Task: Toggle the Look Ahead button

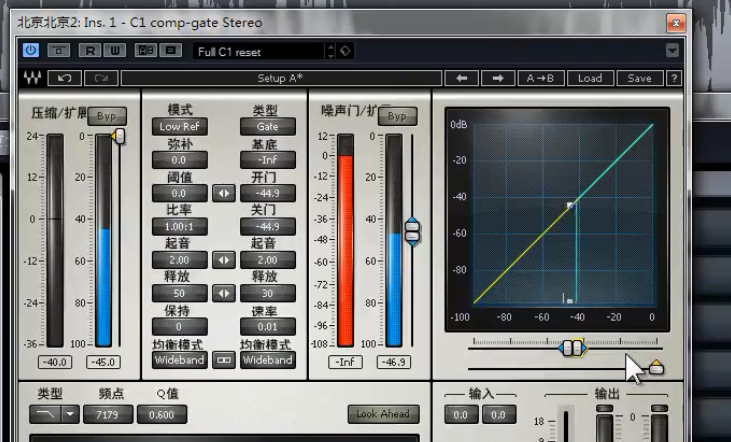Action: (x=383, y=414)
